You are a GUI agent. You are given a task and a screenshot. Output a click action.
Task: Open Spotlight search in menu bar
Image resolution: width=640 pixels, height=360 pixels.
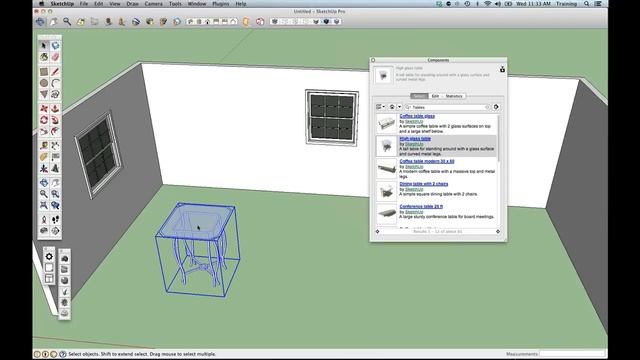click(x=587, y=4)
